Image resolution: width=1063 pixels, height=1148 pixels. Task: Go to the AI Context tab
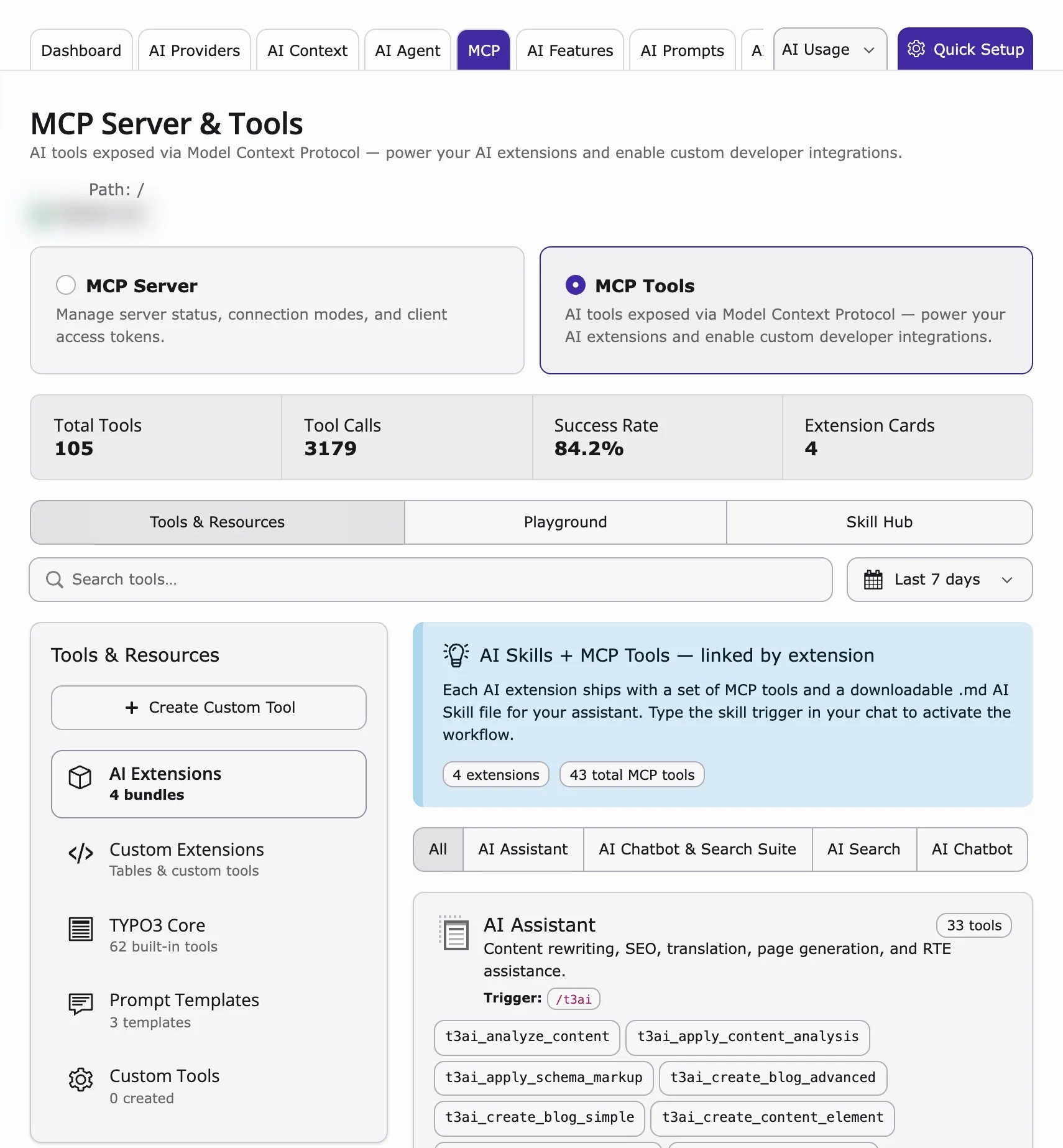(307, 50)
